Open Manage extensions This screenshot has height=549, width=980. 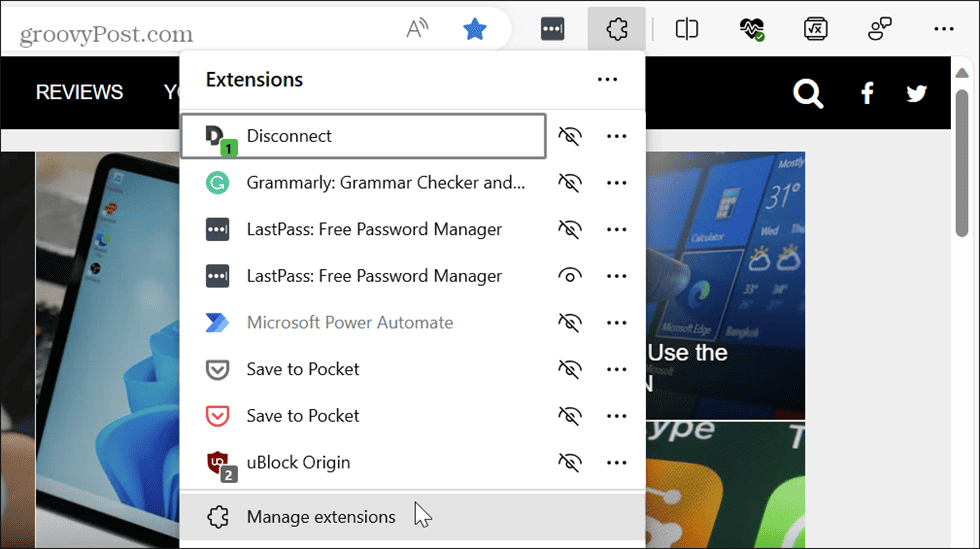pos(412,516)
